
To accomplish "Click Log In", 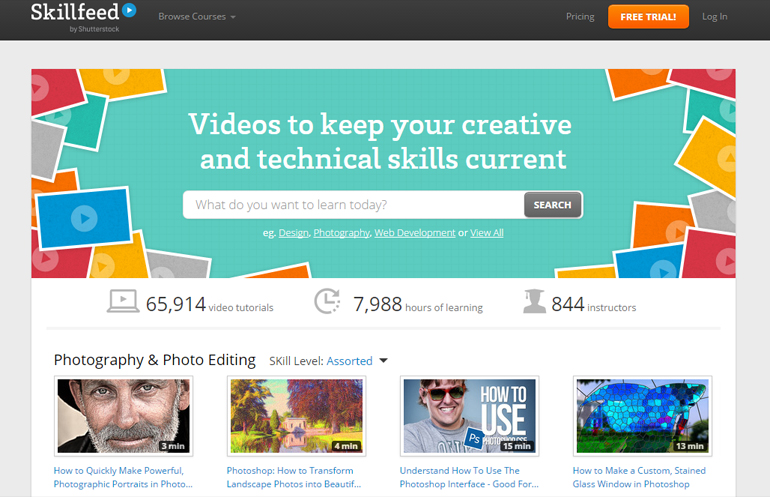I will (x=715, y=17).
